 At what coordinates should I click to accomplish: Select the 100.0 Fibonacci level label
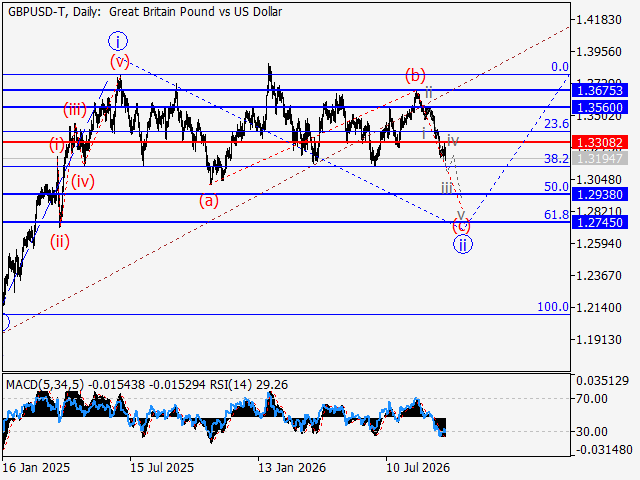coord(553,307)
